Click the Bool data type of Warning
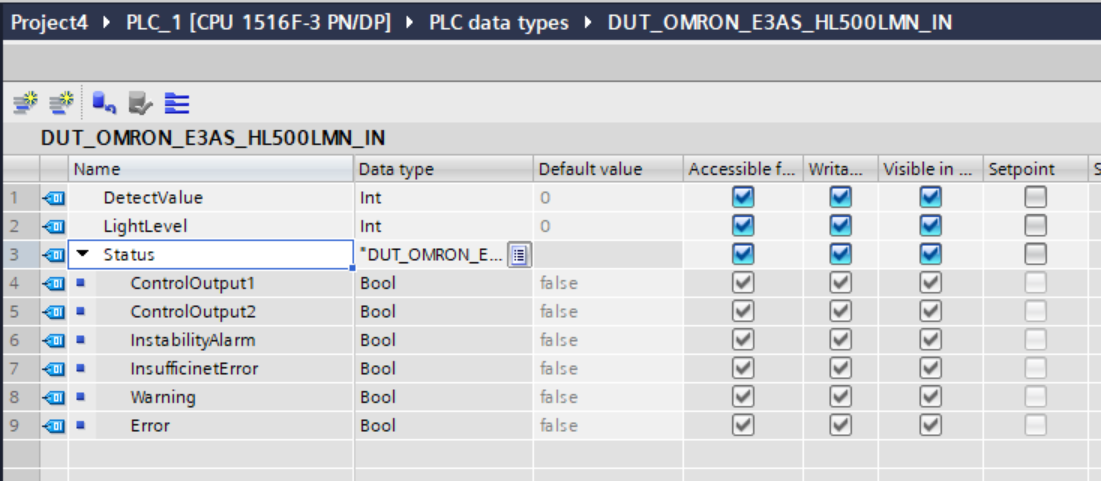Viewport: 1101px width, 481px height. tap(378, 397)
